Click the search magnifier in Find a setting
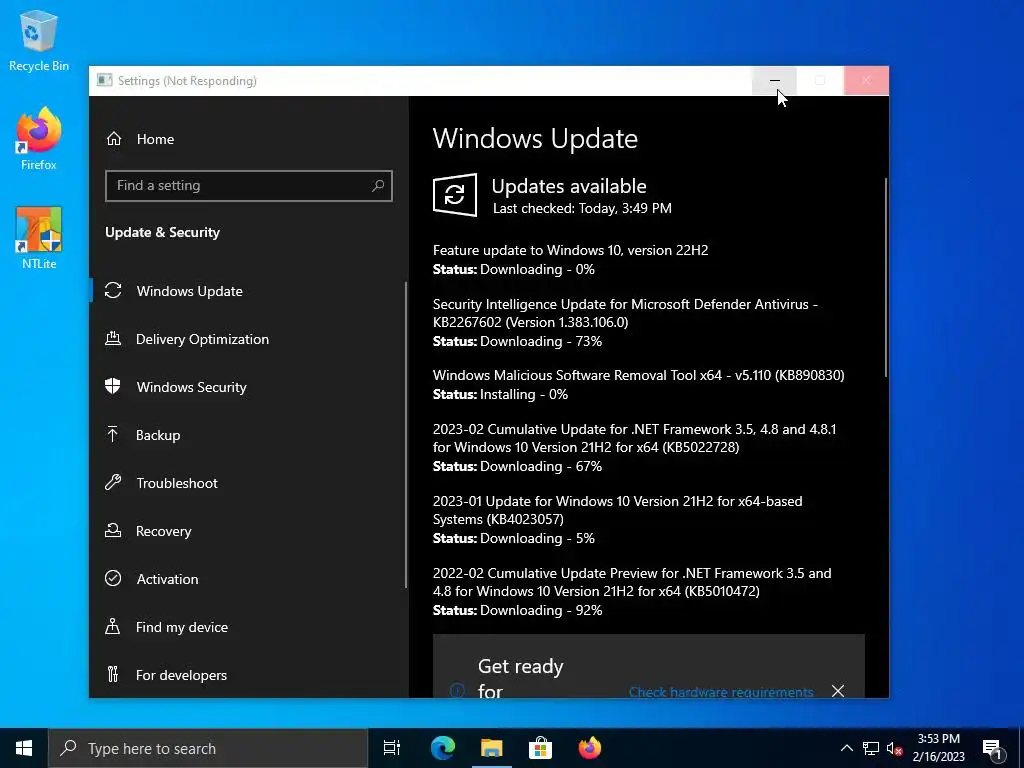Screen dimensions: 1024x768 pyautogui.click(x=377, y=185)
